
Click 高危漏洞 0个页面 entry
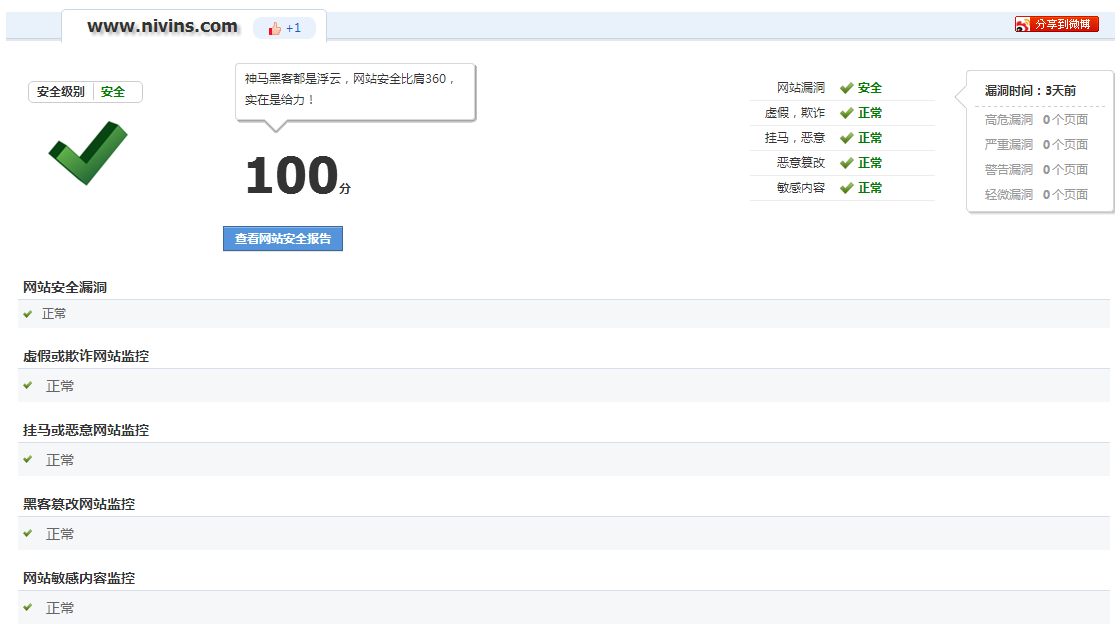pos(1036,120)
